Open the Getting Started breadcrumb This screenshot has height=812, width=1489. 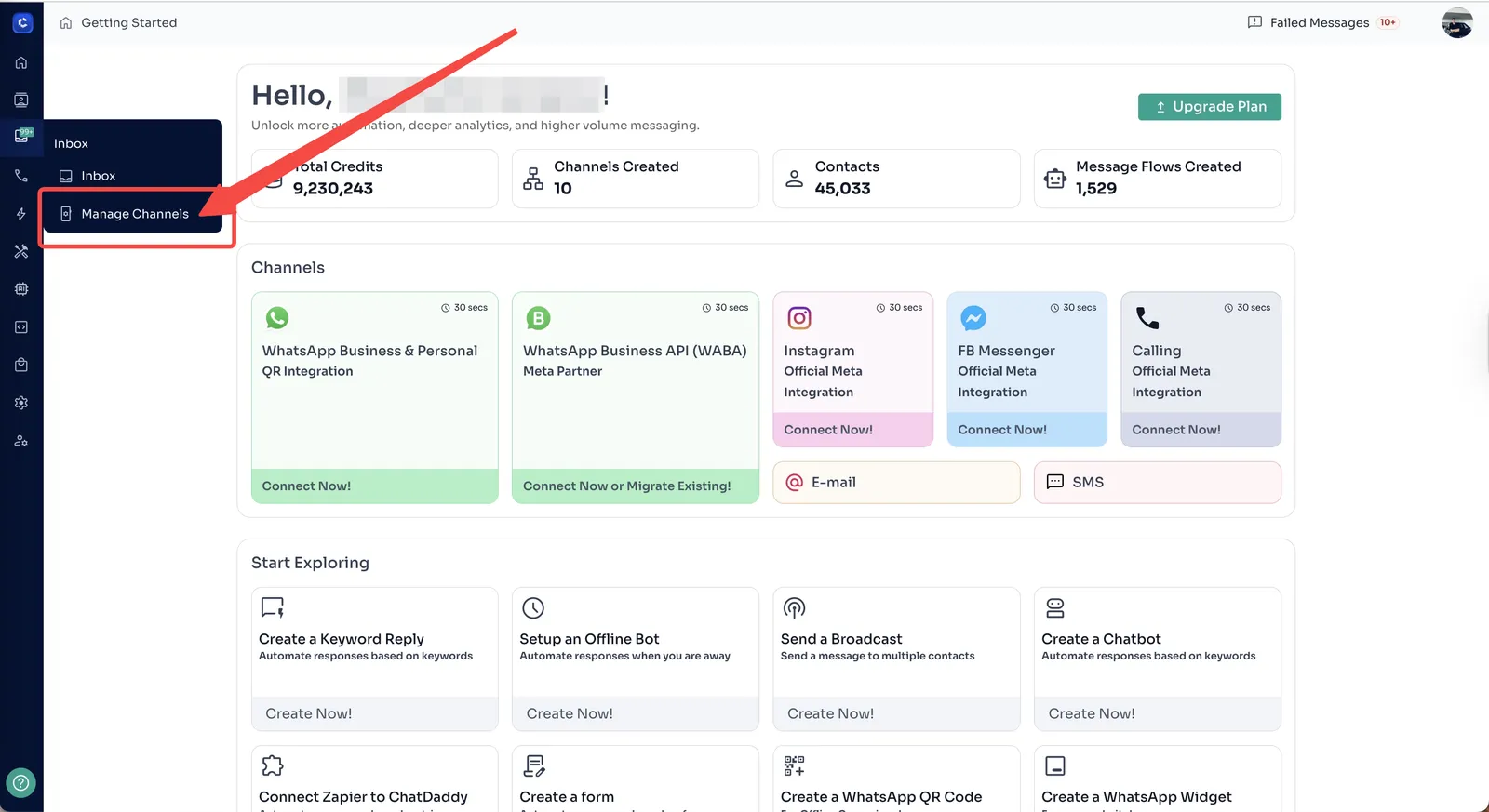128,22
